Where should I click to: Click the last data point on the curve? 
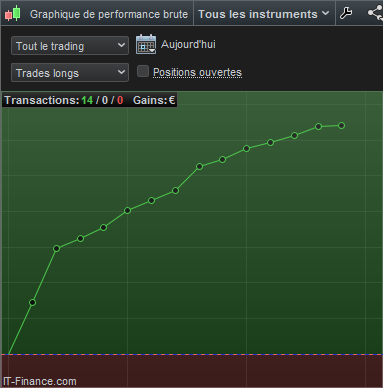pos(341,126)
